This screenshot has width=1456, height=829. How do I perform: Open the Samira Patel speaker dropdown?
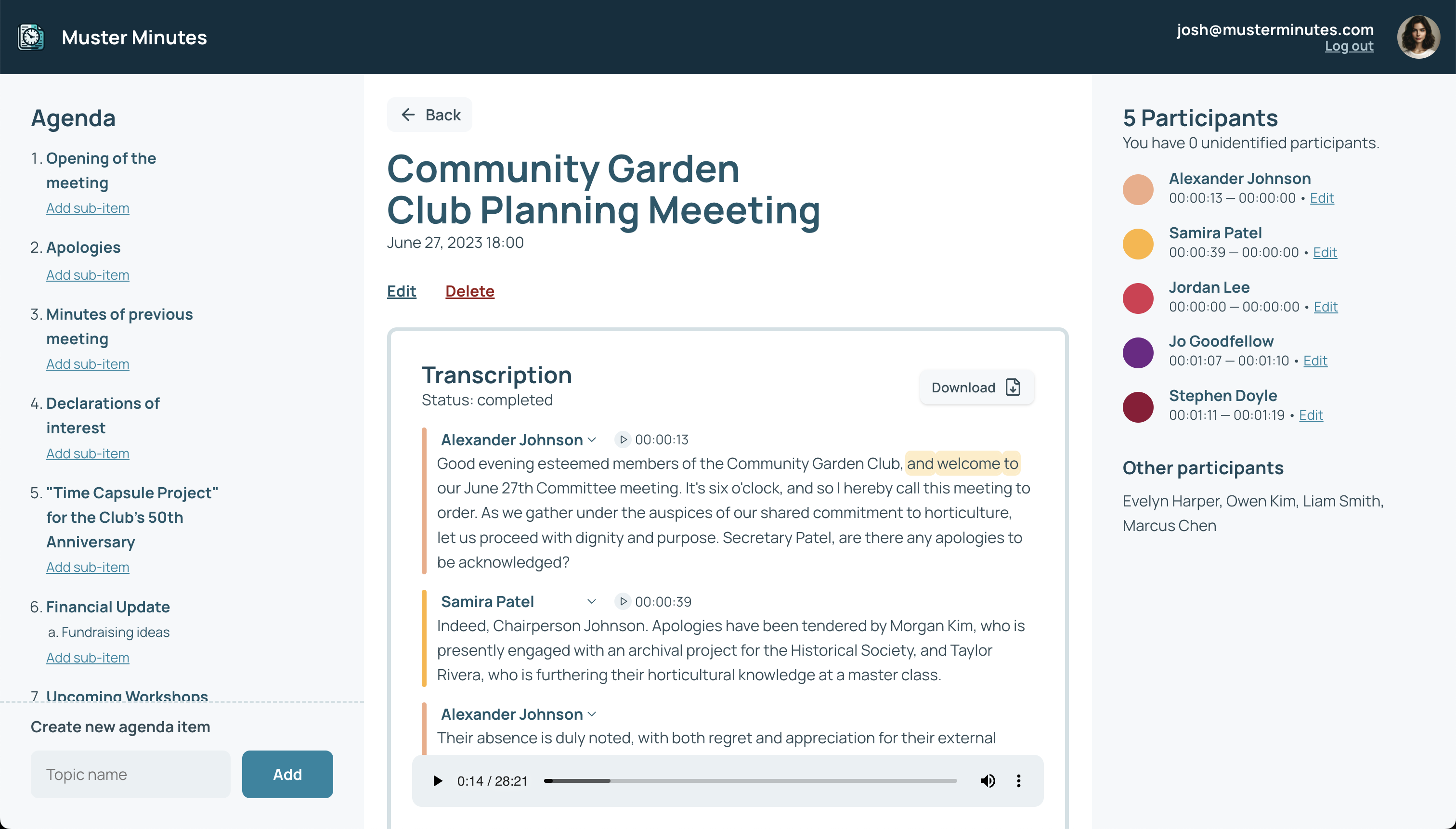click(593, 601)
